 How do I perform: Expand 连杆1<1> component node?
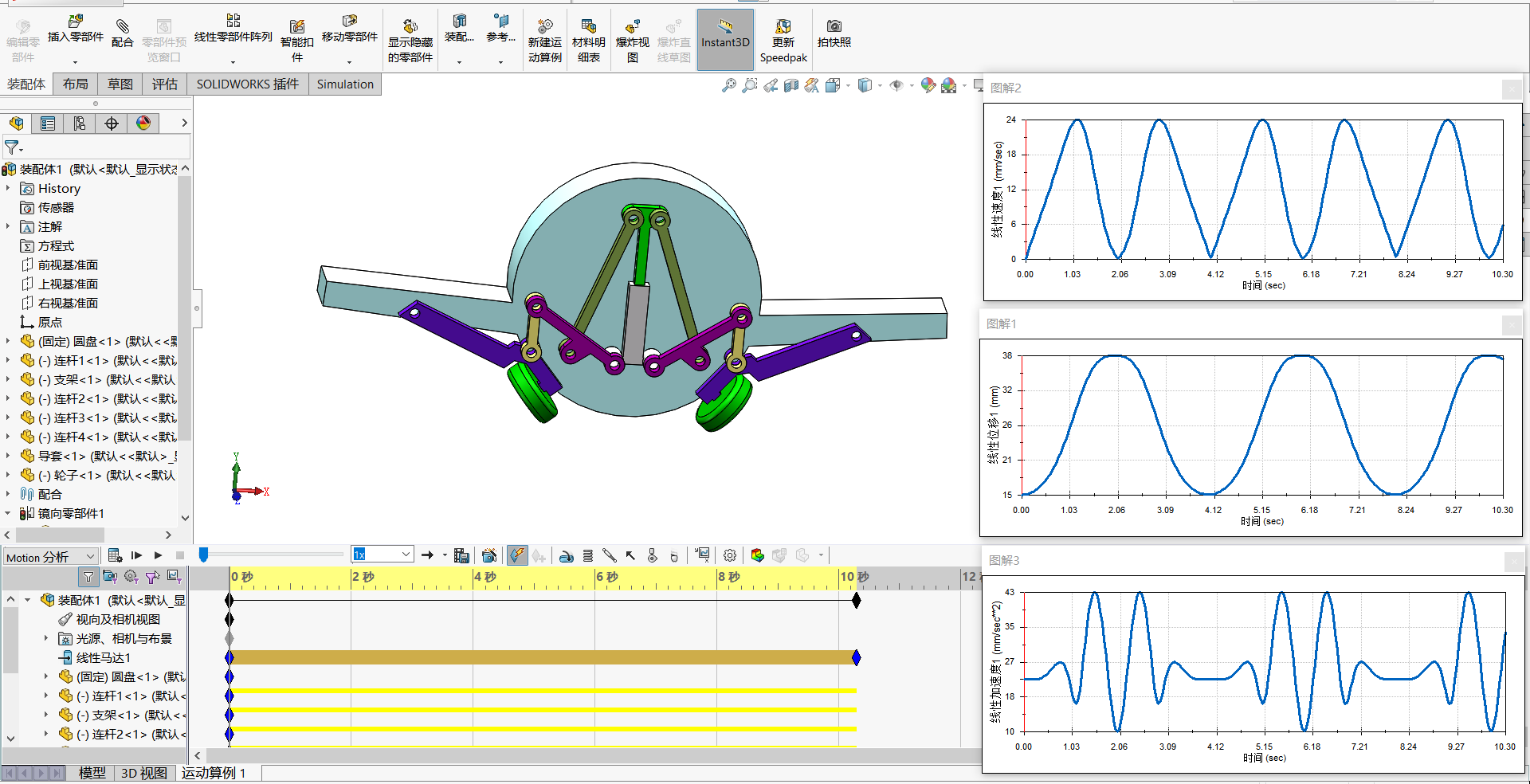click(8, 360)
